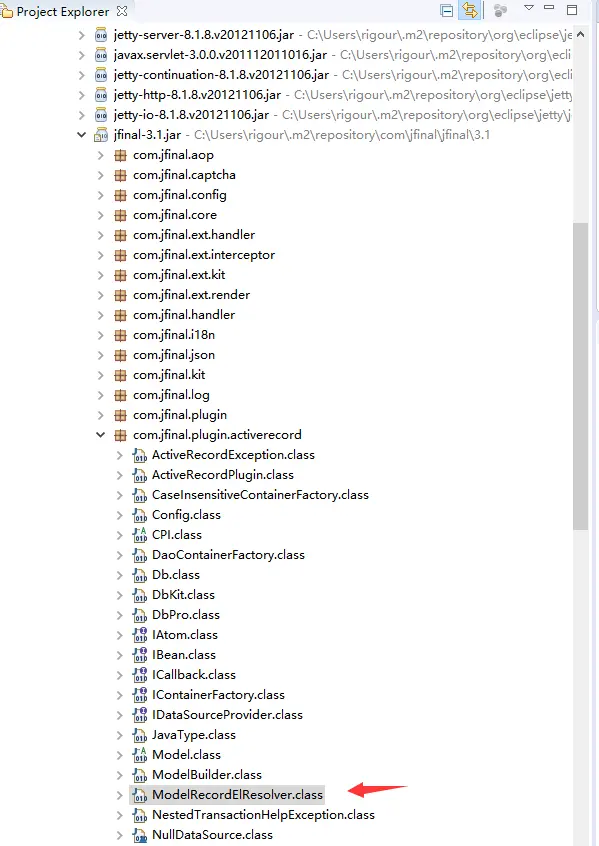Minimize the Project Explorer view
599x846 pixels.
coord(549,8)
